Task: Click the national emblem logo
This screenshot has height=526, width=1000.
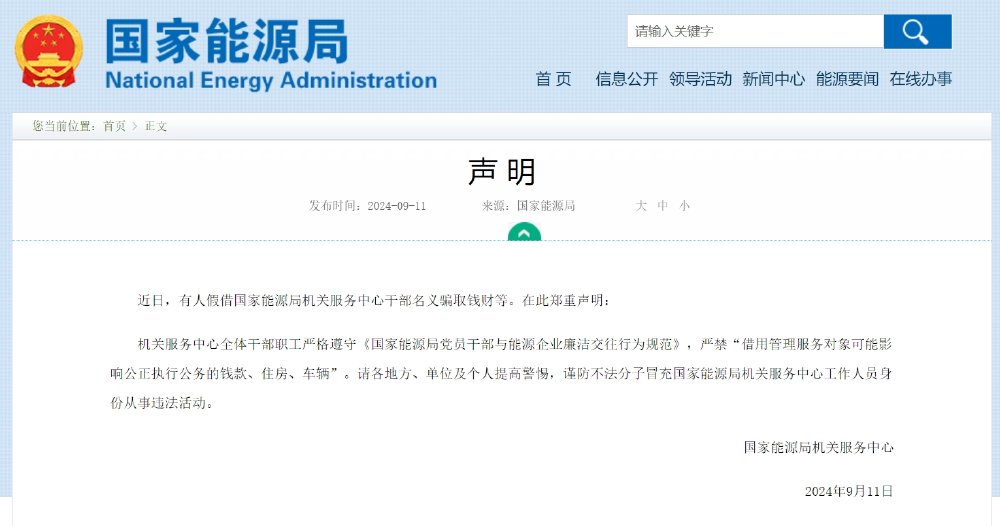Action: (x=48, y=52)
